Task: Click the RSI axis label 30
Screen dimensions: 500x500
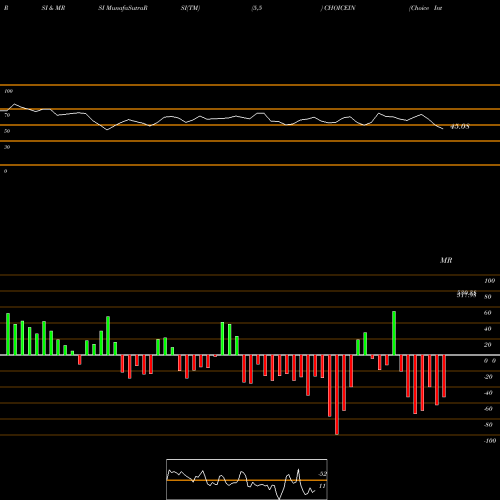Action: tap(7, 147)
